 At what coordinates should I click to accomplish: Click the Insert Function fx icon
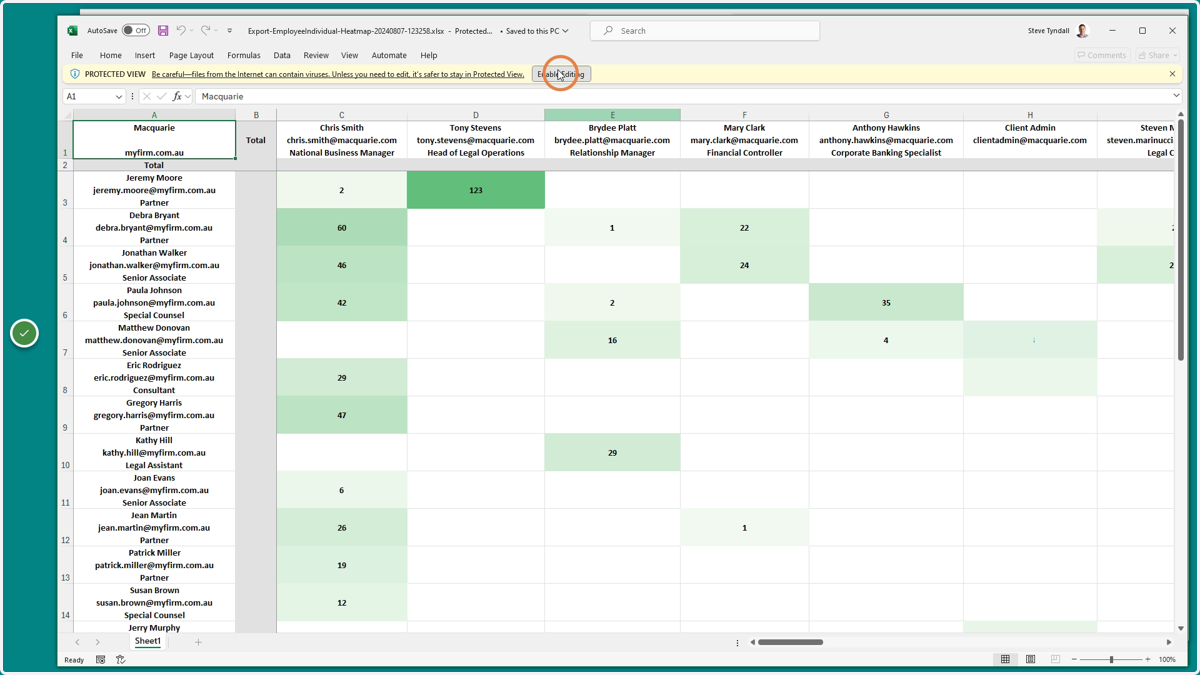coord(178,97)
